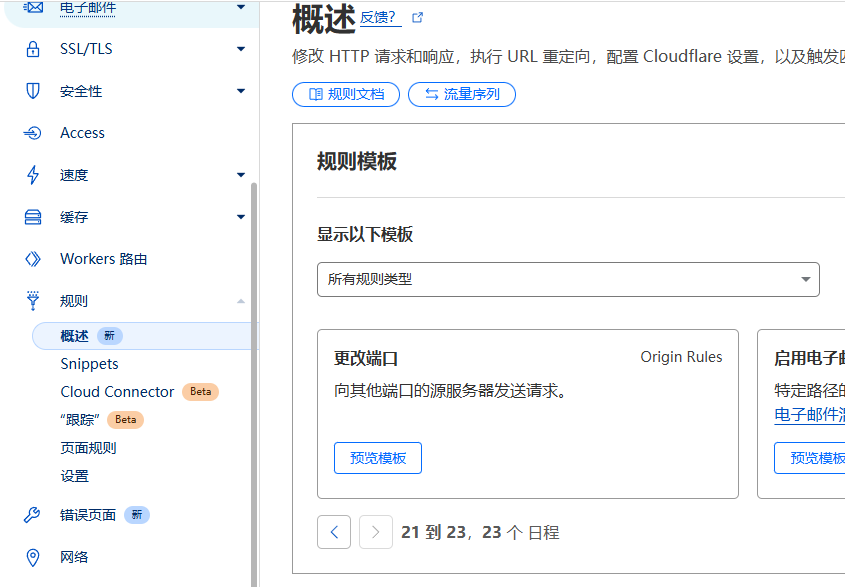The image size is (845, 587).
Task: Open the 电子邮件 sidebar item
Action: 88,7
